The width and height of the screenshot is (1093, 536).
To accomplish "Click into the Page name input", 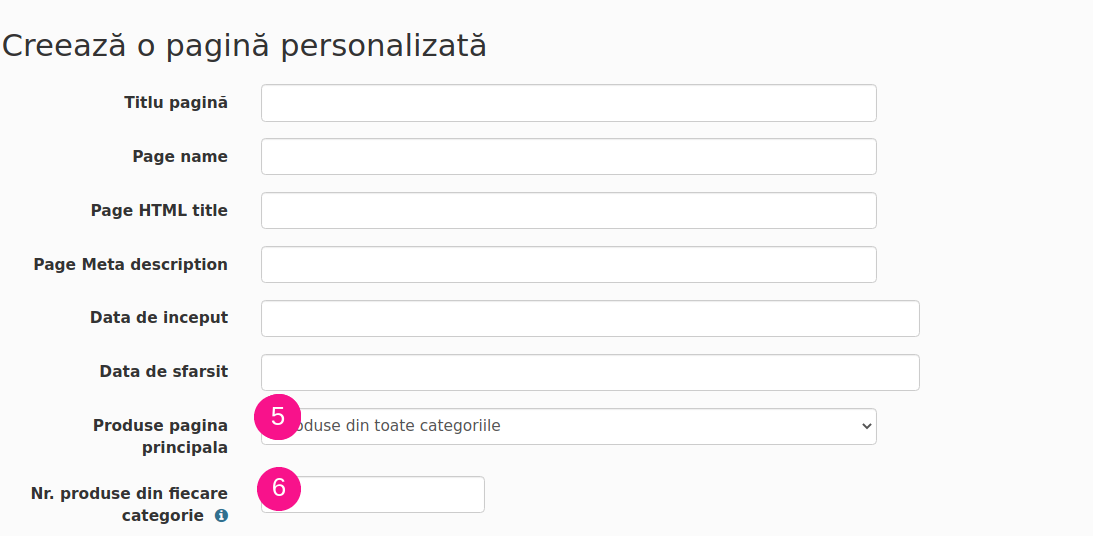I will [569, 157].
